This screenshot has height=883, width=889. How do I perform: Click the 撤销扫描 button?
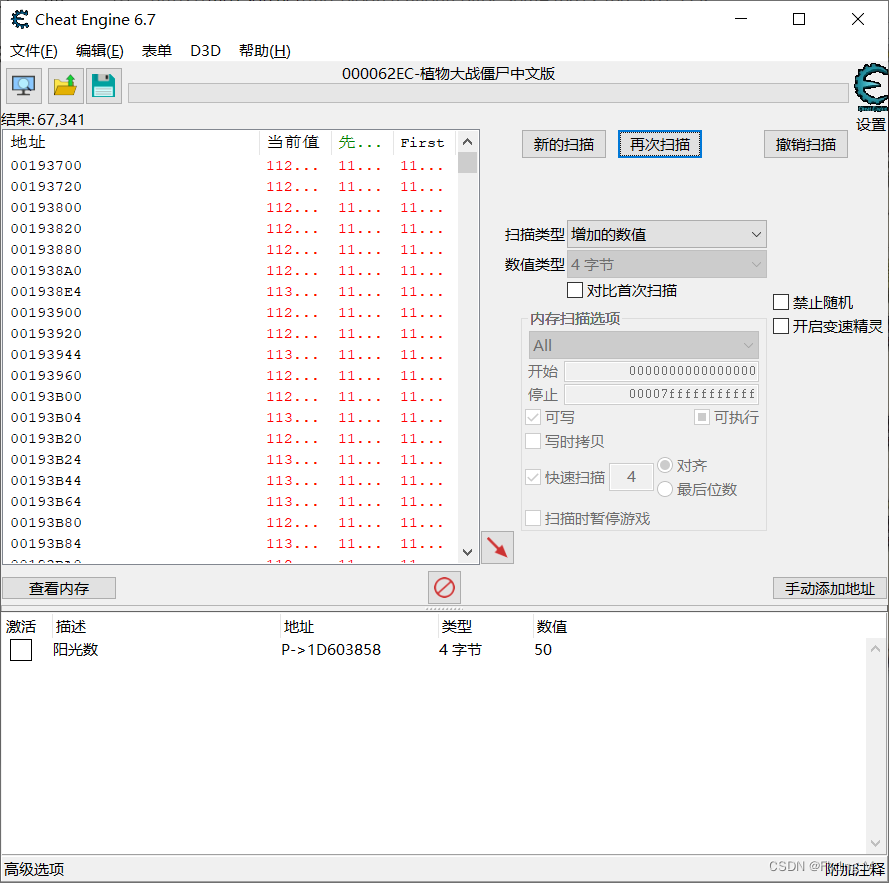coord(806,144)
